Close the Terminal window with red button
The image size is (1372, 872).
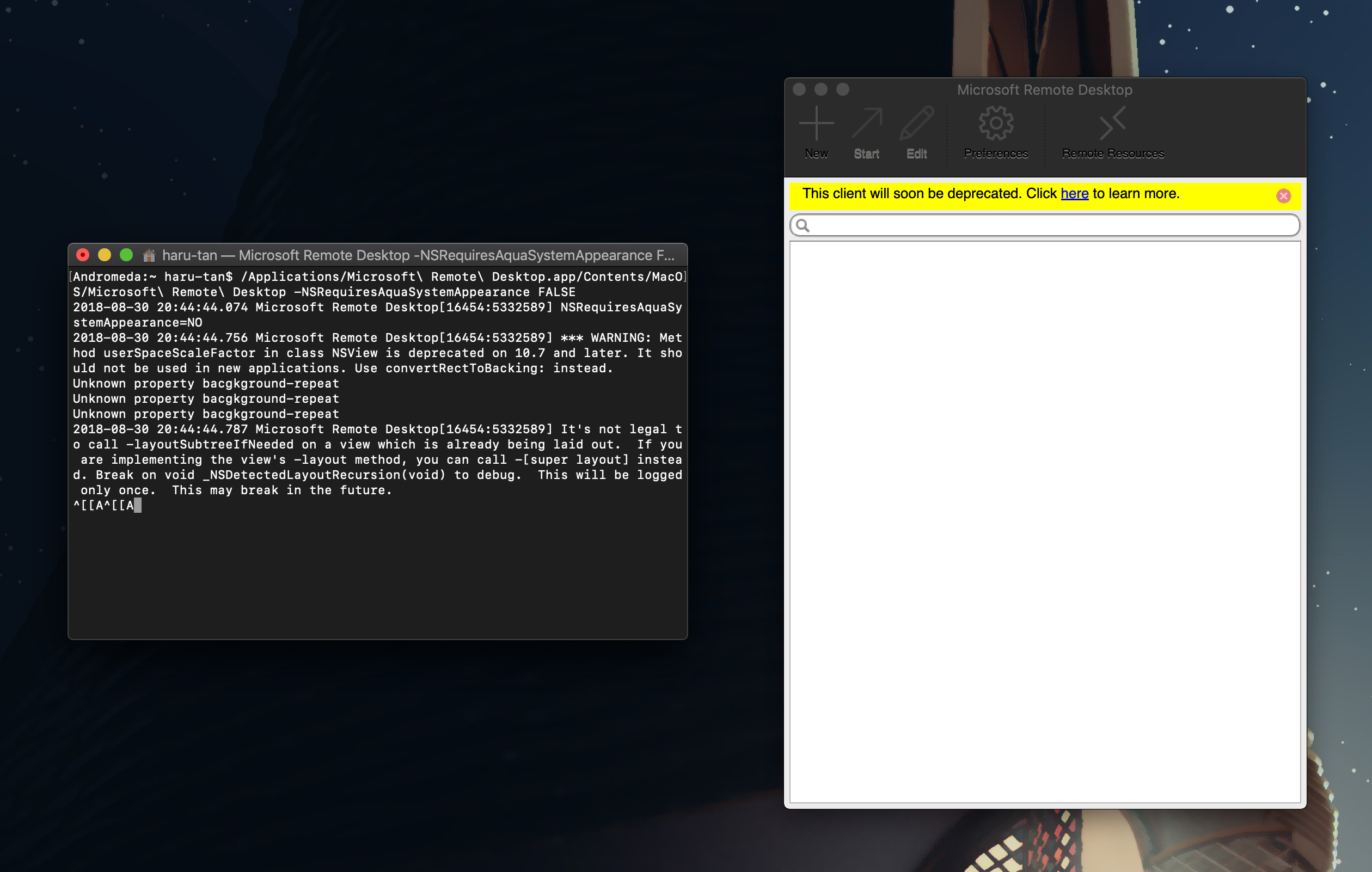pos(83,255)
